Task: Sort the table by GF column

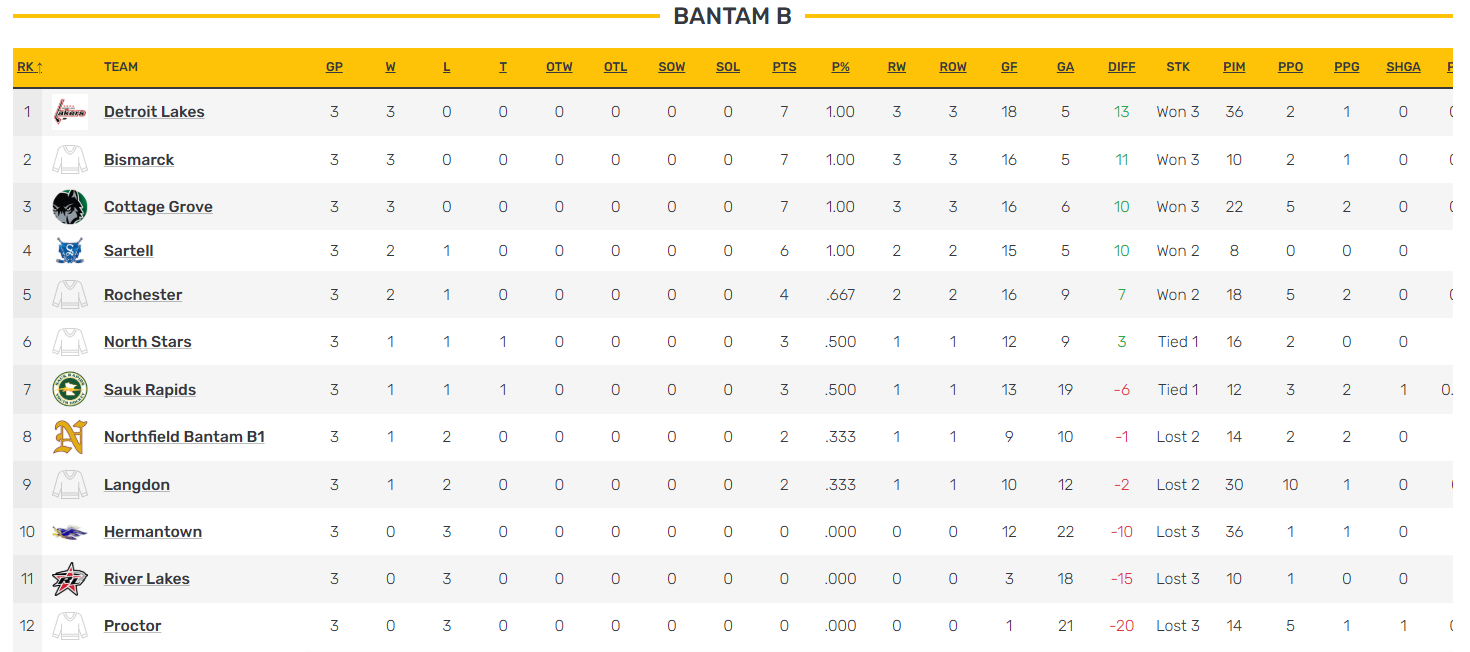Action: [x=1009, y=67]
